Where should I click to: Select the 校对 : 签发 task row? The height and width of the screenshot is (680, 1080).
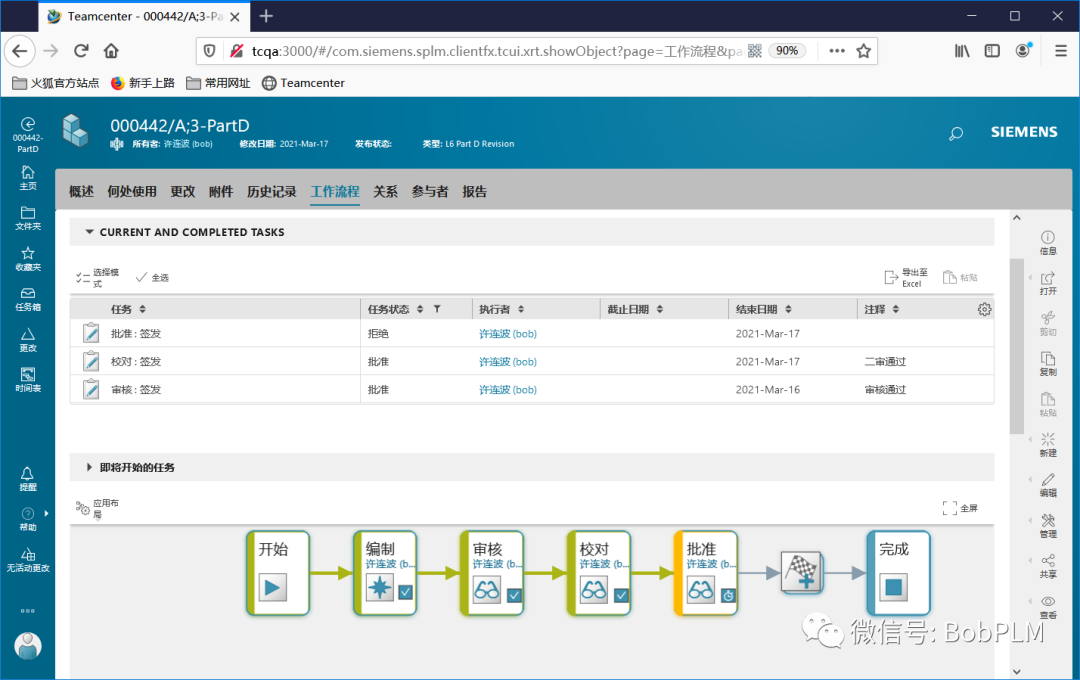[x=532, y=362]
